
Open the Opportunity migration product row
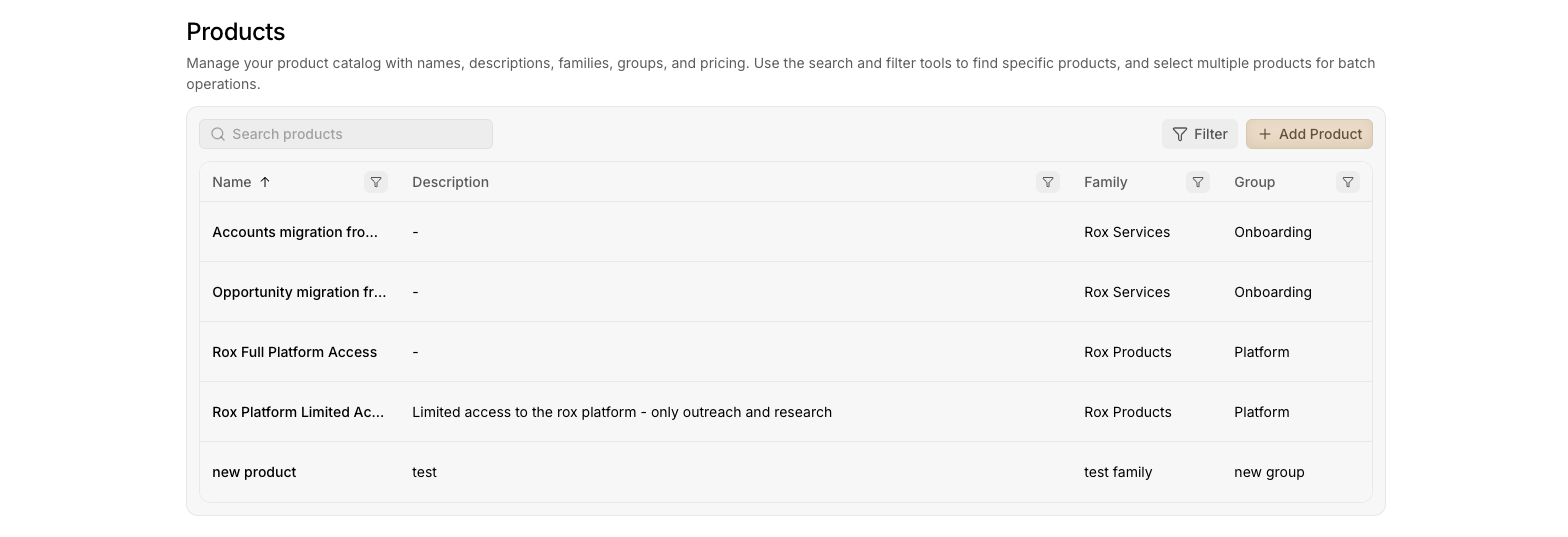point(299,292)
